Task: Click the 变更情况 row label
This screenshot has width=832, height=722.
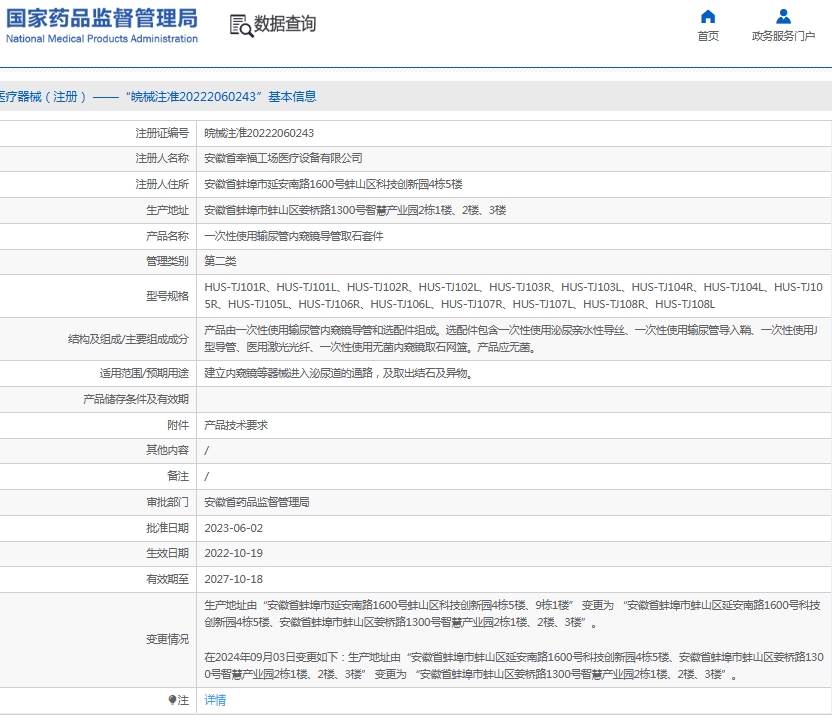Action: click(167, 640)
